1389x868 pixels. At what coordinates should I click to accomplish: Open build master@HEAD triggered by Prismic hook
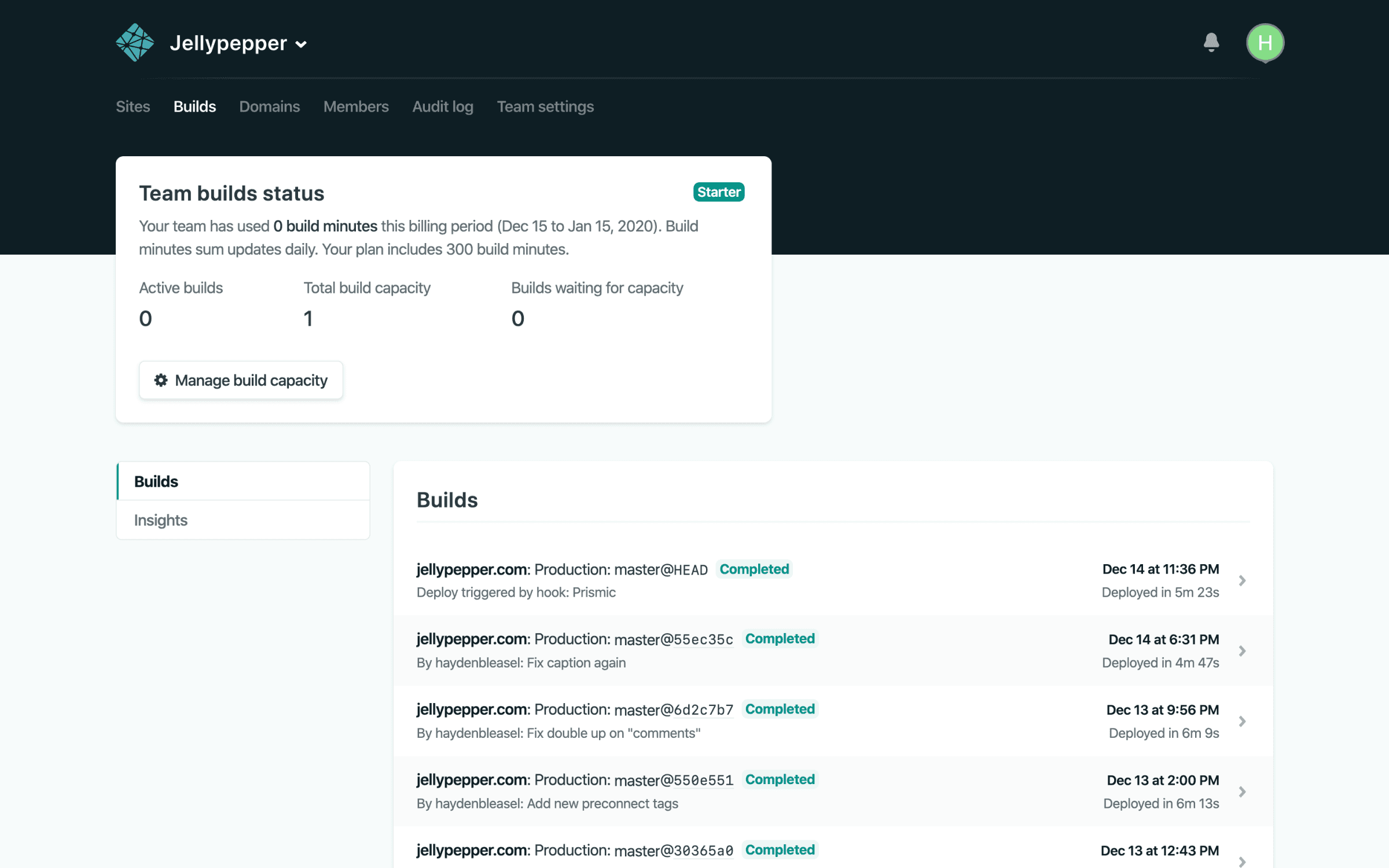833,580
